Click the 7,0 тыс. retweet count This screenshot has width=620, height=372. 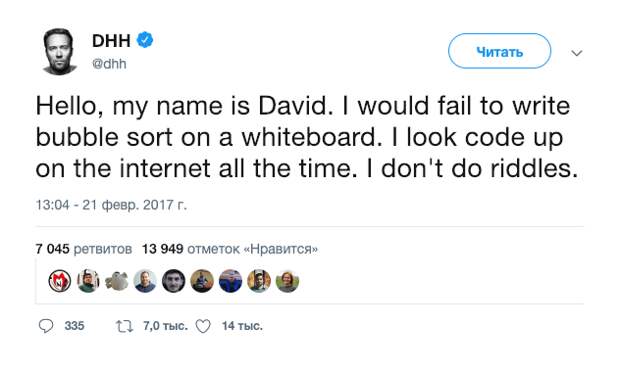click(165, 326)
